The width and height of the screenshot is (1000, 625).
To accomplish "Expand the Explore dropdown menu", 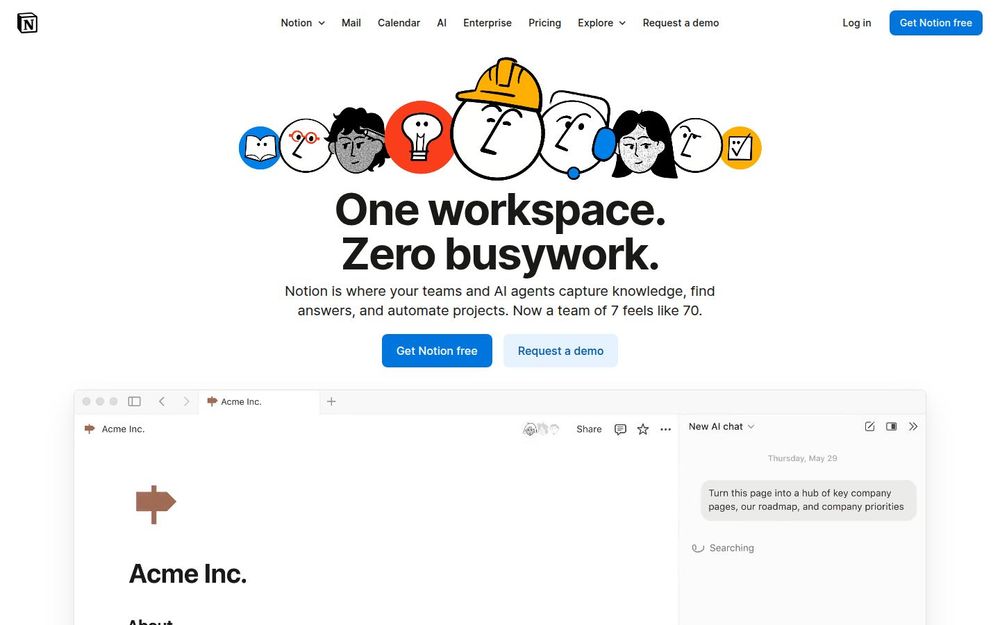I will click(x=601, y=23).
